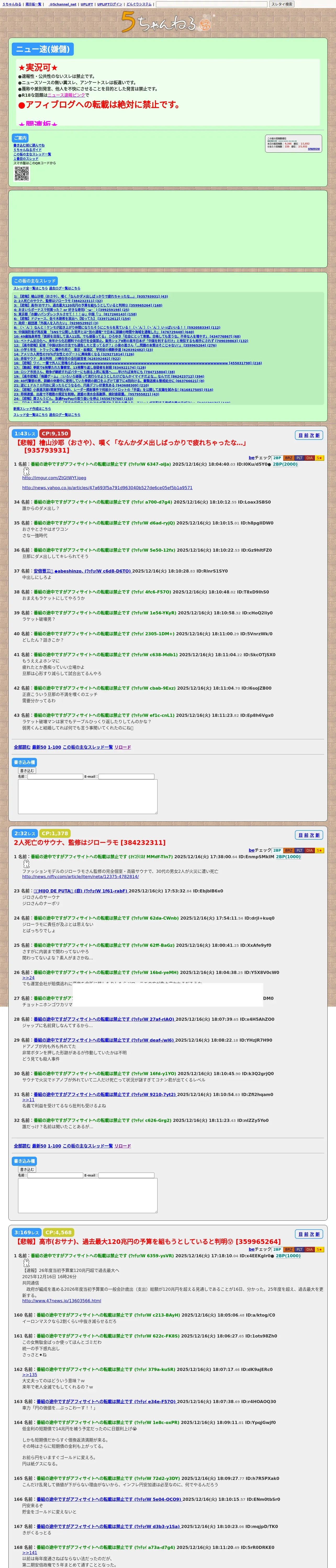Click BE avatar icon in 檜山沙耶 thread
Image resolution: width=336 pixels, height=1568 pixels.
tap(26, 471)
